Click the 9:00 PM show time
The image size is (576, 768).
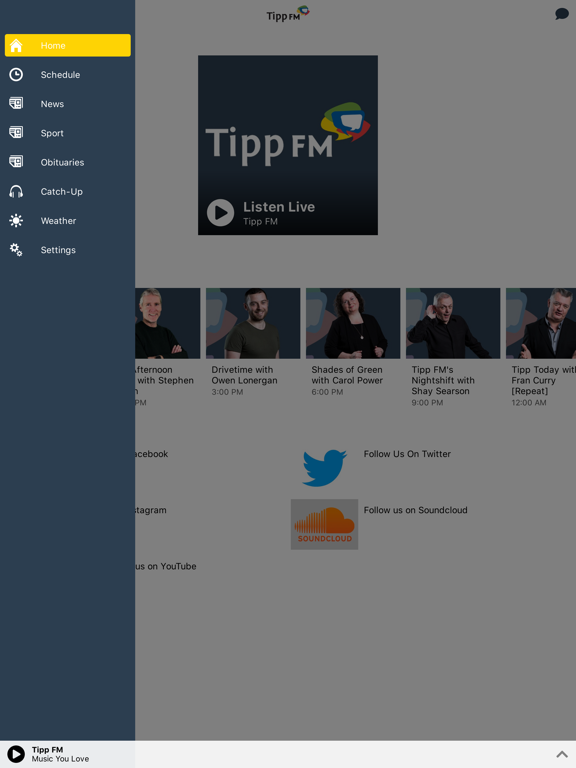coord(427,403)
